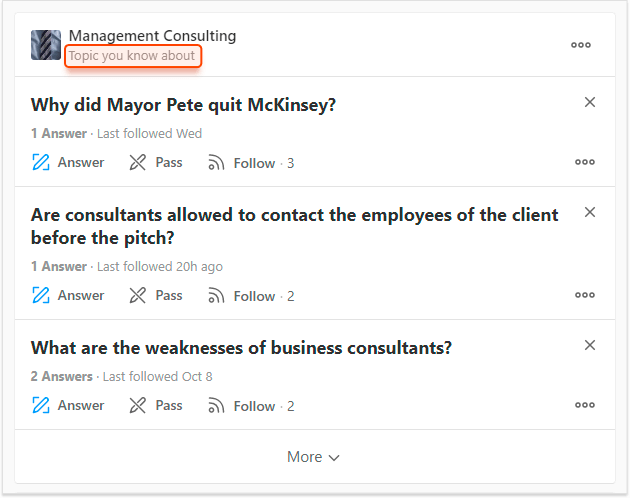Screen dimensions: 630x498
Task: Answer the weaknesses of business consultants question
Action: (x=68, y=405)
